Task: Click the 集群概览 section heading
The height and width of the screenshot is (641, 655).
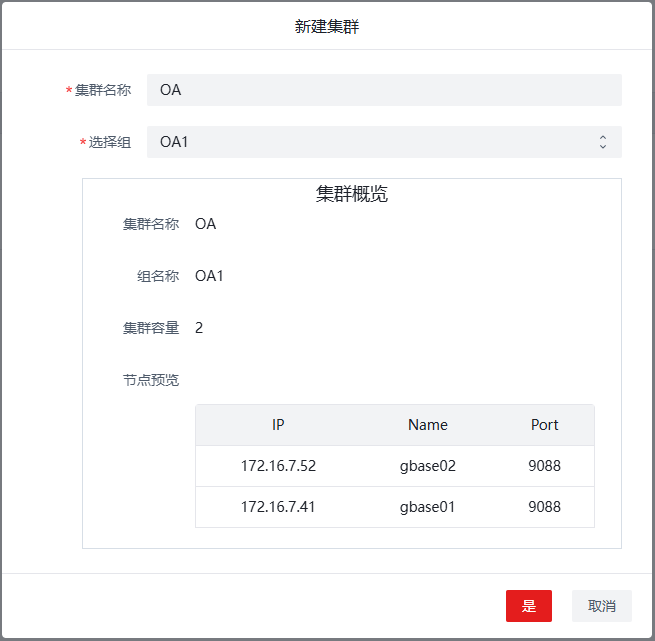Action: click(x=352, y=195)
